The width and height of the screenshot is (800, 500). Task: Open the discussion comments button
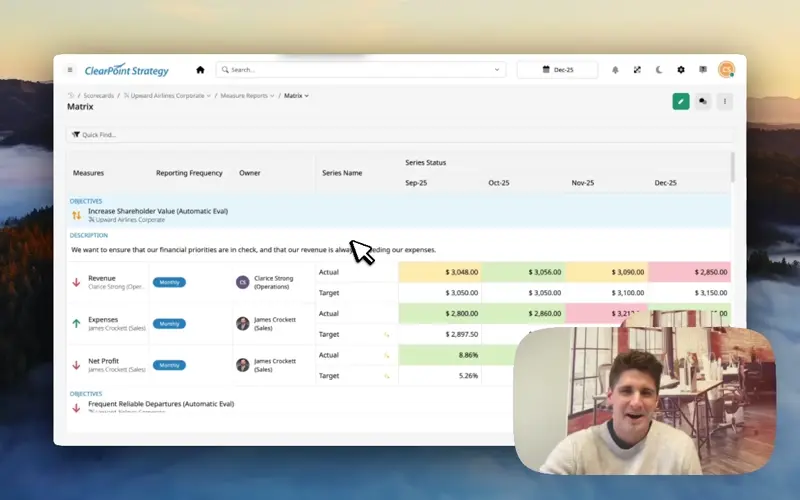(x=703, y=102)
